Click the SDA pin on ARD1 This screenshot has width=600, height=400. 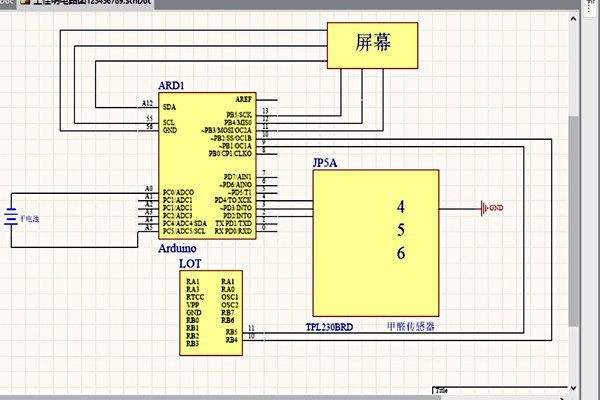point(169,106)
